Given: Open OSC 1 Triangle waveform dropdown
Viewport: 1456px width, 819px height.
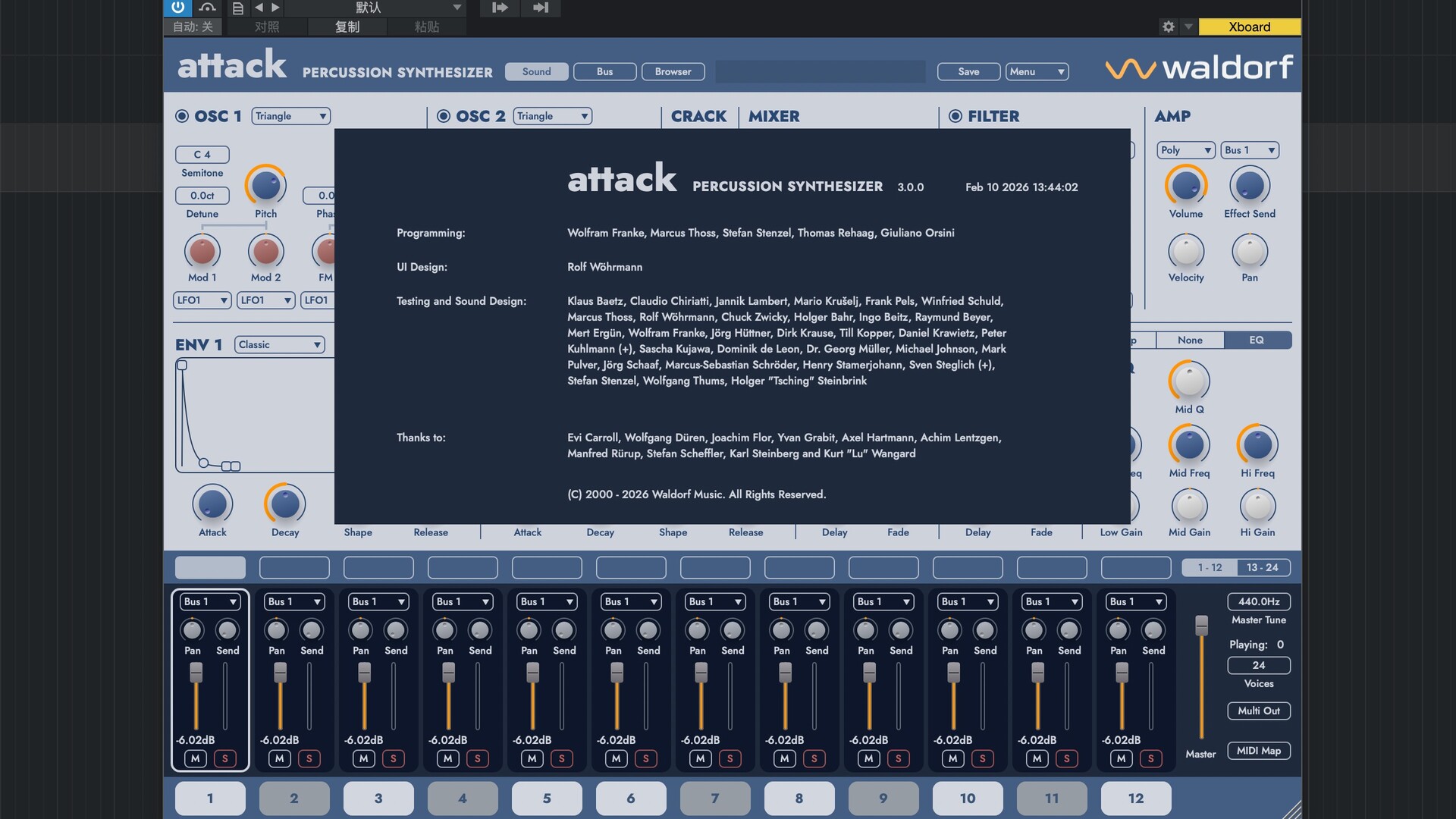Looking at the screenshot, I should coord(291,116).
